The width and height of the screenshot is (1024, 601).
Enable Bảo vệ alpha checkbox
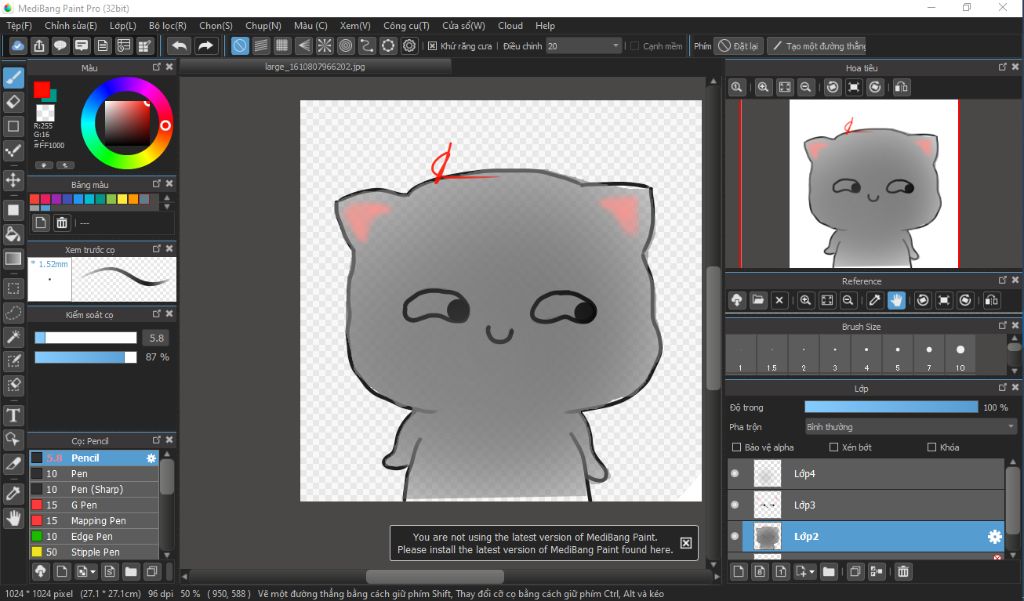737,447
